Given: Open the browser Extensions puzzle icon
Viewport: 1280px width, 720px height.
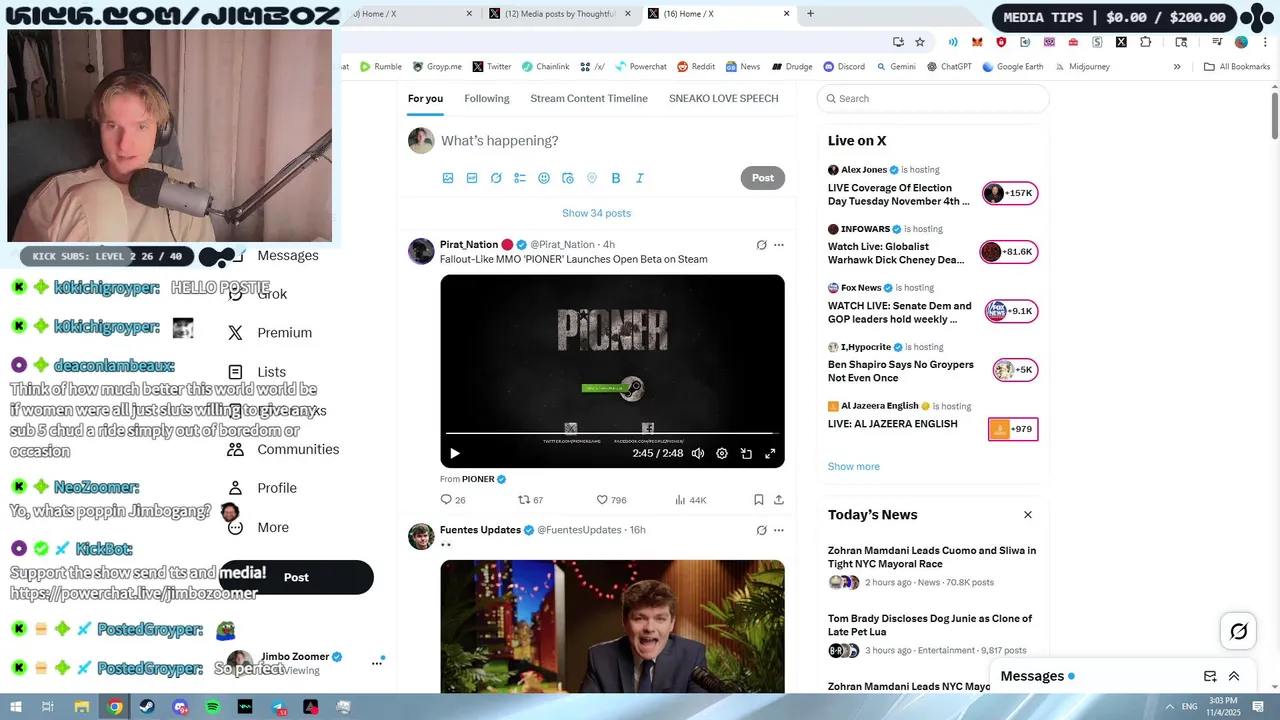Looking at the screenshot, I should click(x=1145, y=42).
